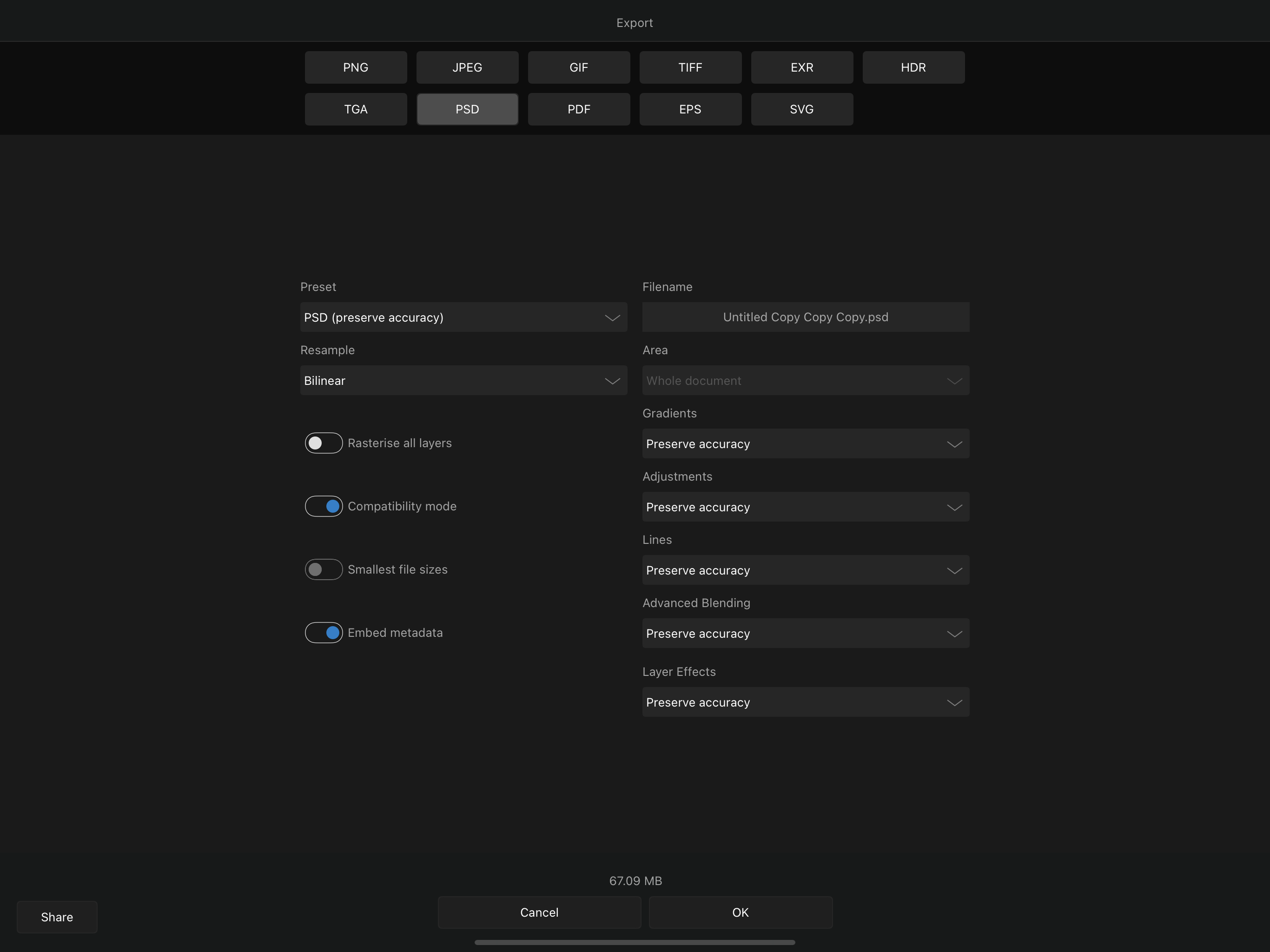
Task: Select the EPS format option
Action: (x=690, y=109)
